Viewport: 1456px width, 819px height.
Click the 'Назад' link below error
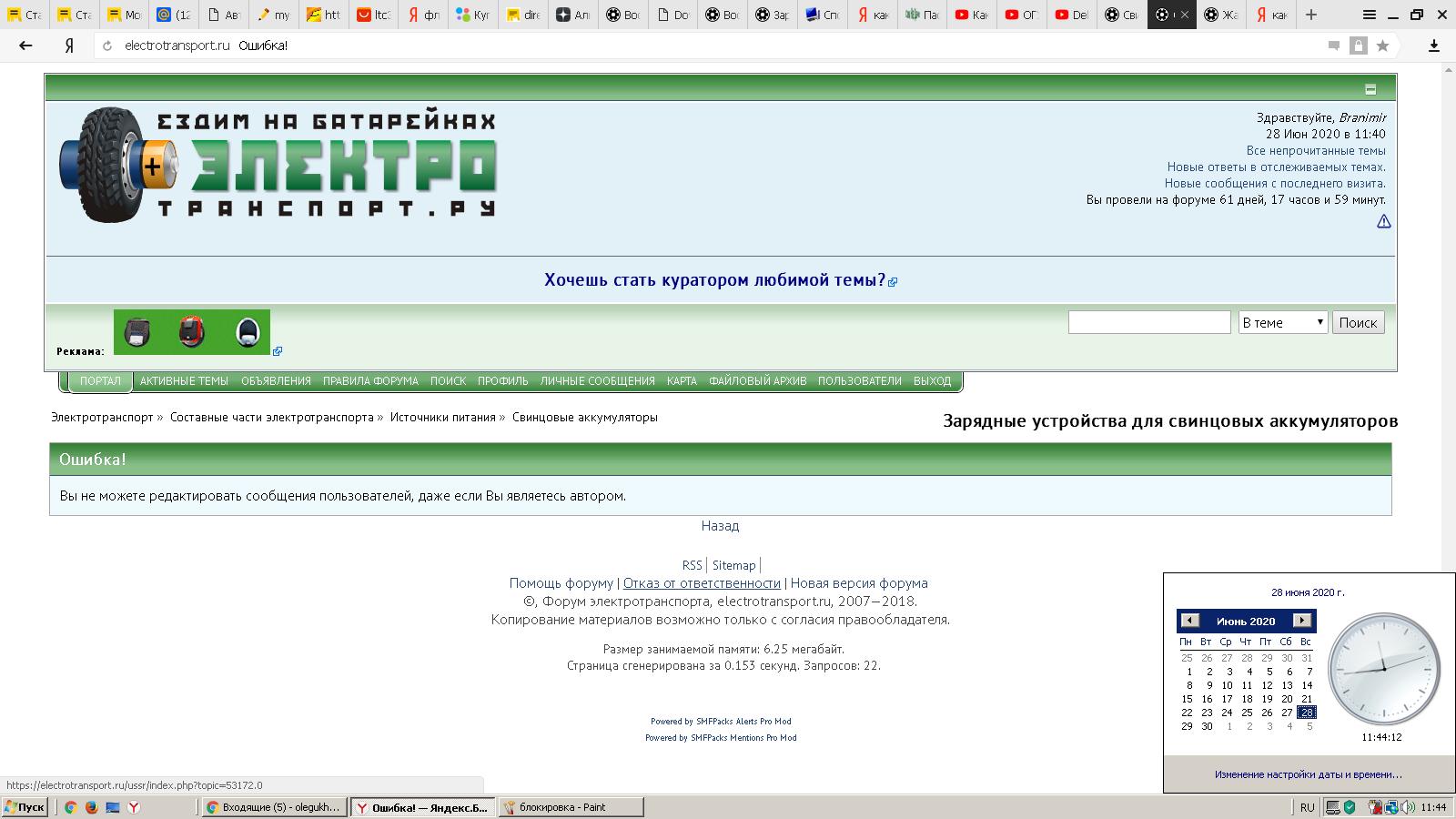pos(720,526)
